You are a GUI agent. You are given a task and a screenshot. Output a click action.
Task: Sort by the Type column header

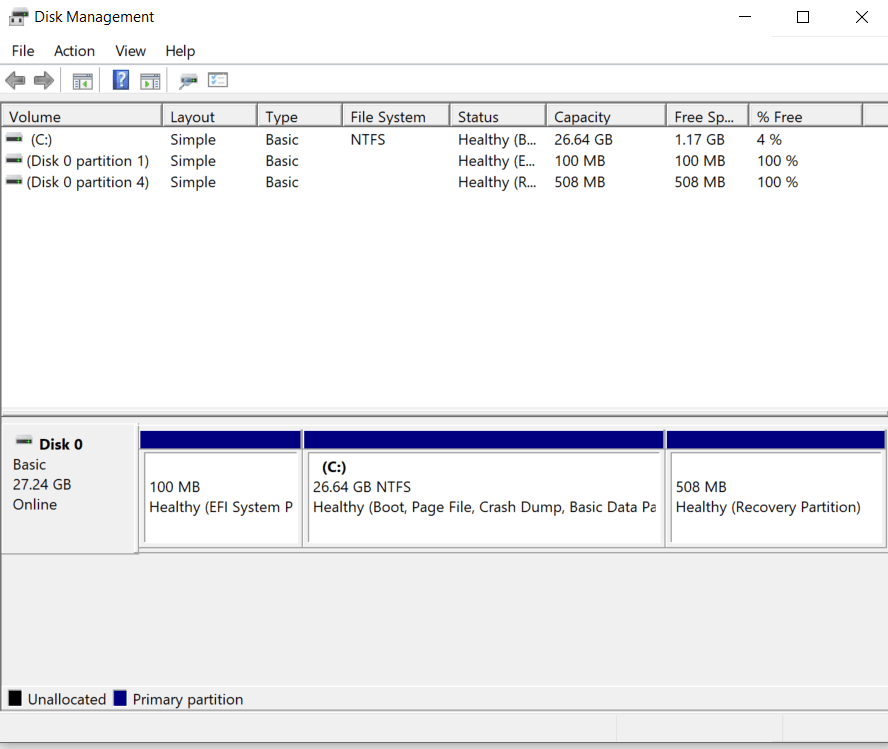click(x=300, y=117)
